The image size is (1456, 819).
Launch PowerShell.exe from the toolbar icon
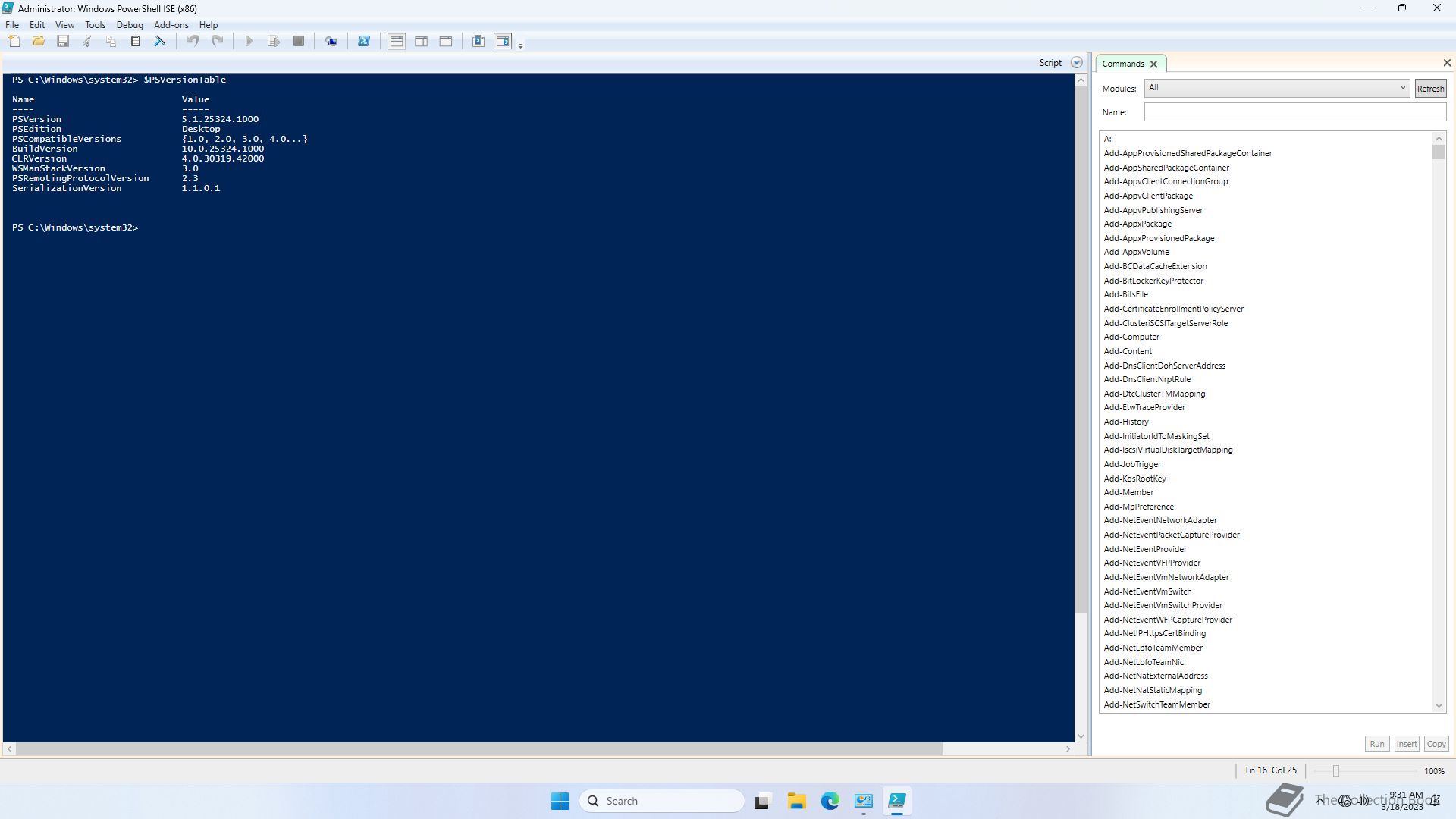point(364,42)
